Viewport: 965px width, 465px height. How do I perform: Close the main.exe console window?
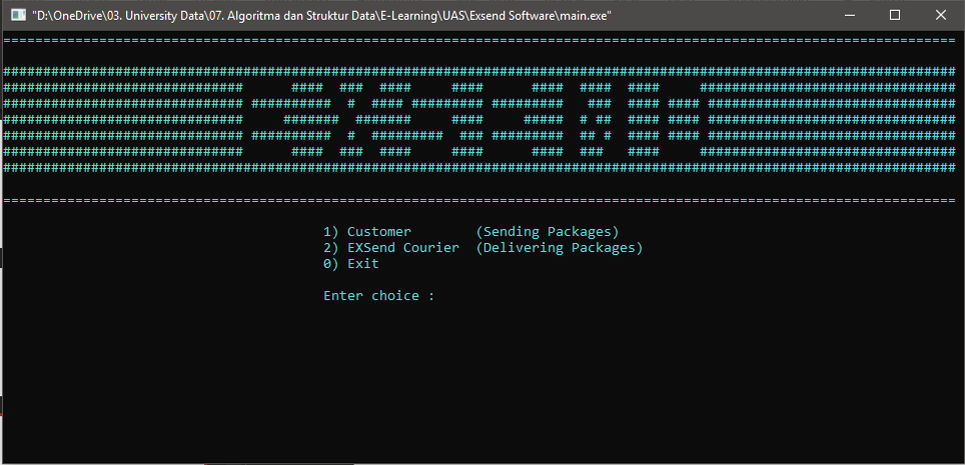point(941,15)
